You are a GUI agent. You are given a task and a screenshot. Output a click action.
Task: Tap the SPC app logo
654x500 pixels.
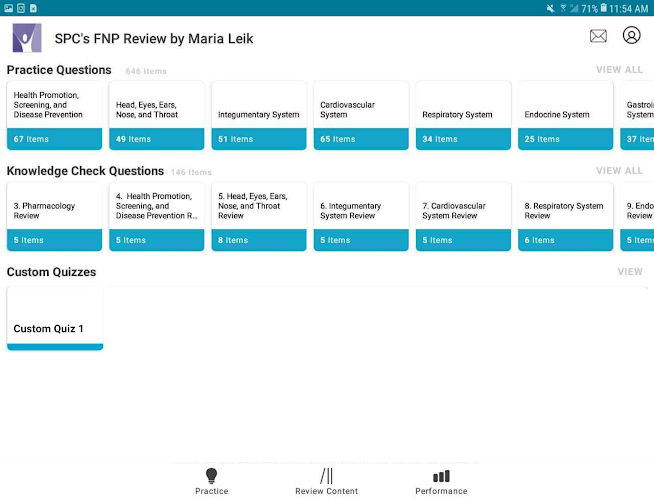(x=27, y=38)
